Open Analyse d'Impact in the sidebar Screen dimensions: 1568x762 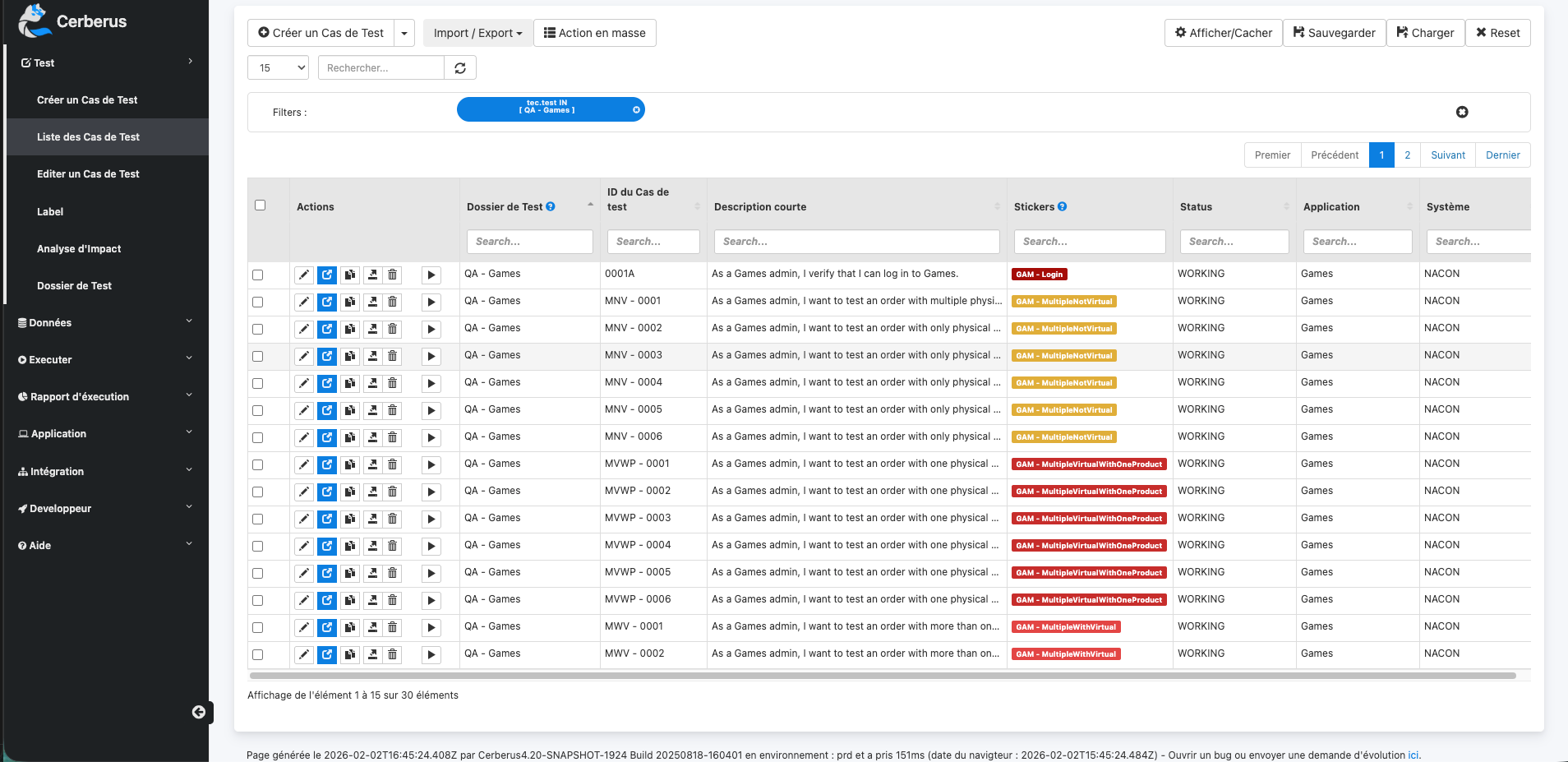[x=79, y=248]
